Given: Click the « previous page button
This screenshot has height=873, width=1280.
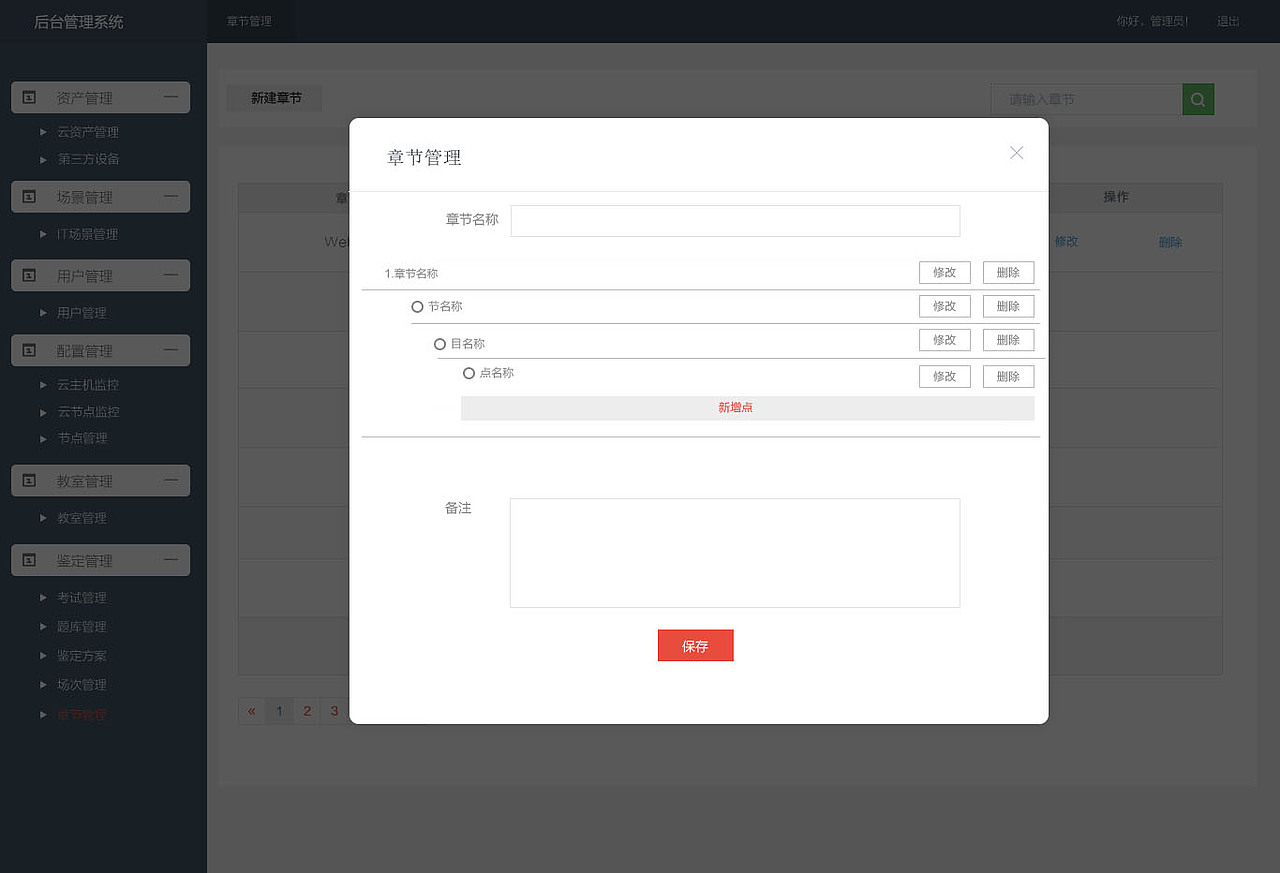Looking at the screenshot, I should pos(252,711).
